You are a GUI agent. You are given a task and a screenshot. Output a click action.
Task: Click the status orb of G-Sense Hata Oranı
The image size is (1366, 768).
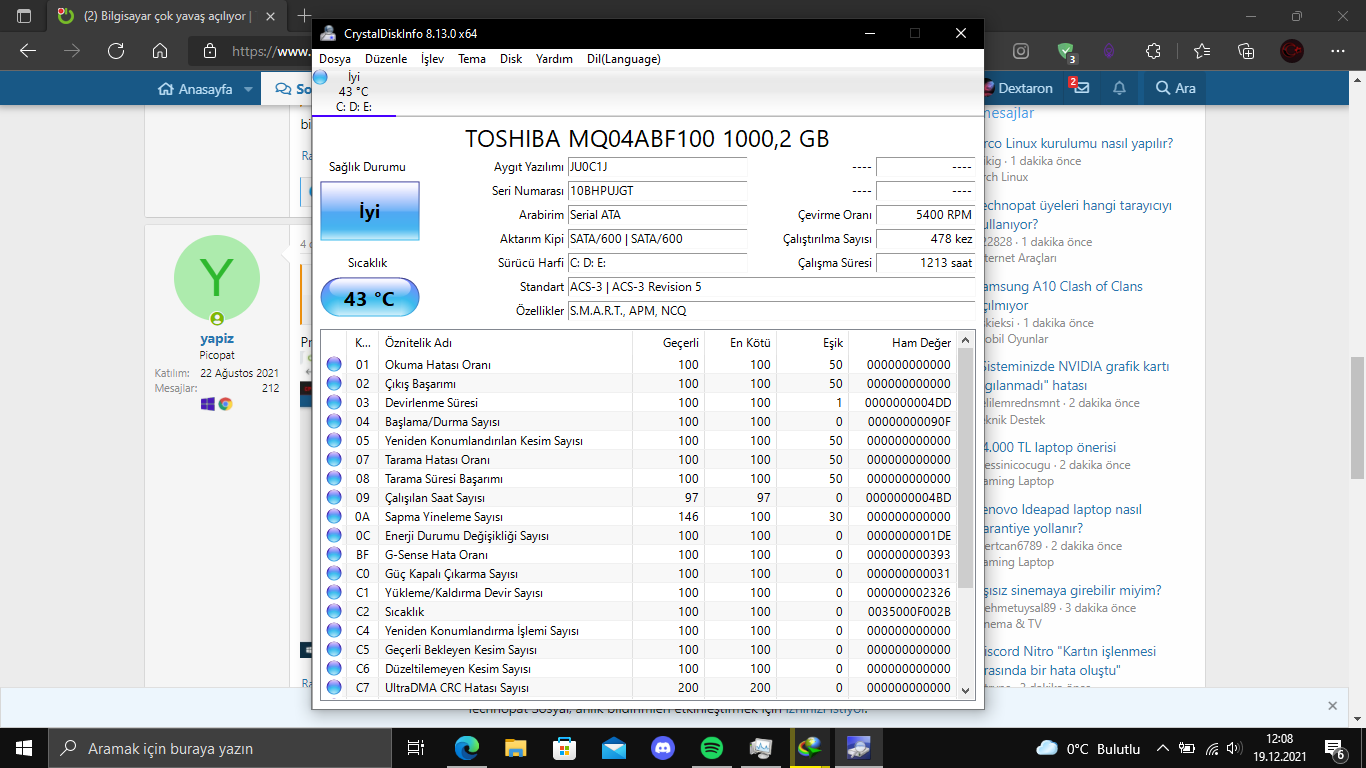click(x=334, y=555)
